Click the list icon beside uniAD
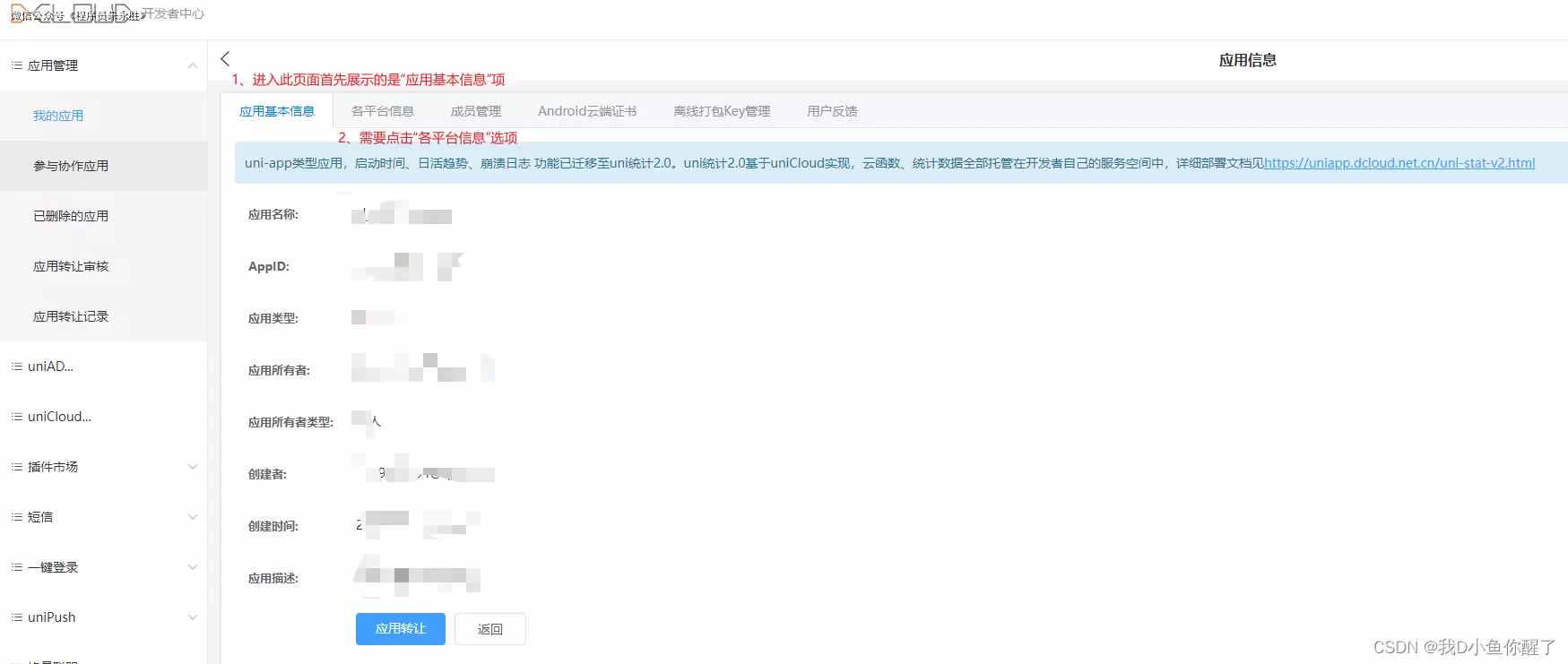 [16, 366]
